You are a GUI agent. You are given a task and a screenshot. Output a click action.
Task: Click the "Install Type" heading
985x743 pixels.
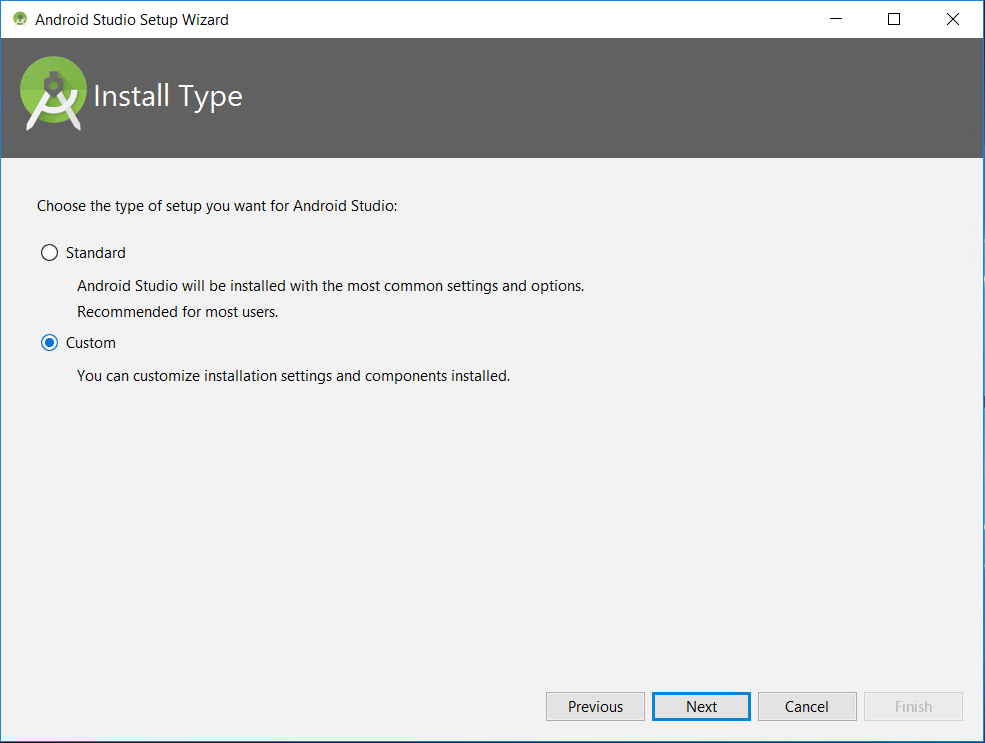[168, 96]
